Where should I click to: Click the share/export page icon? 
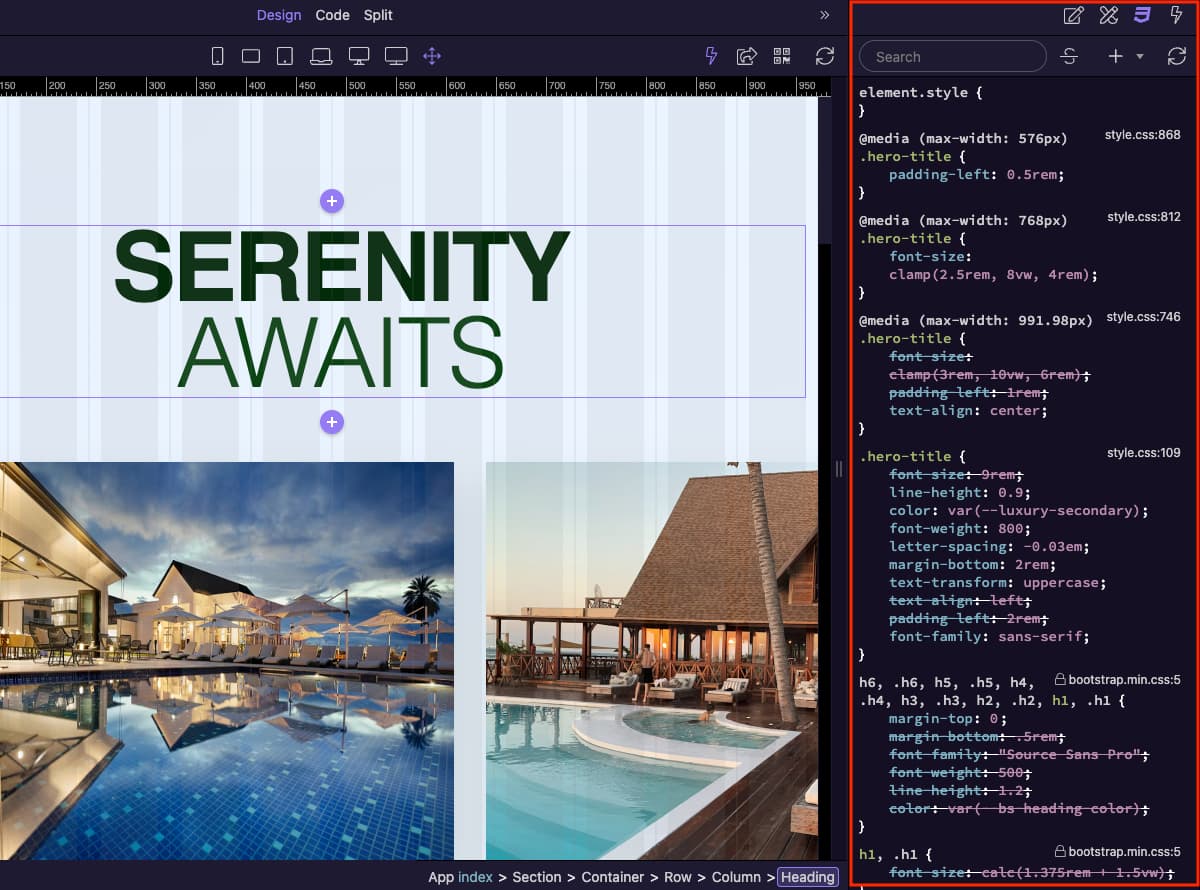click(x=746, y=56)
